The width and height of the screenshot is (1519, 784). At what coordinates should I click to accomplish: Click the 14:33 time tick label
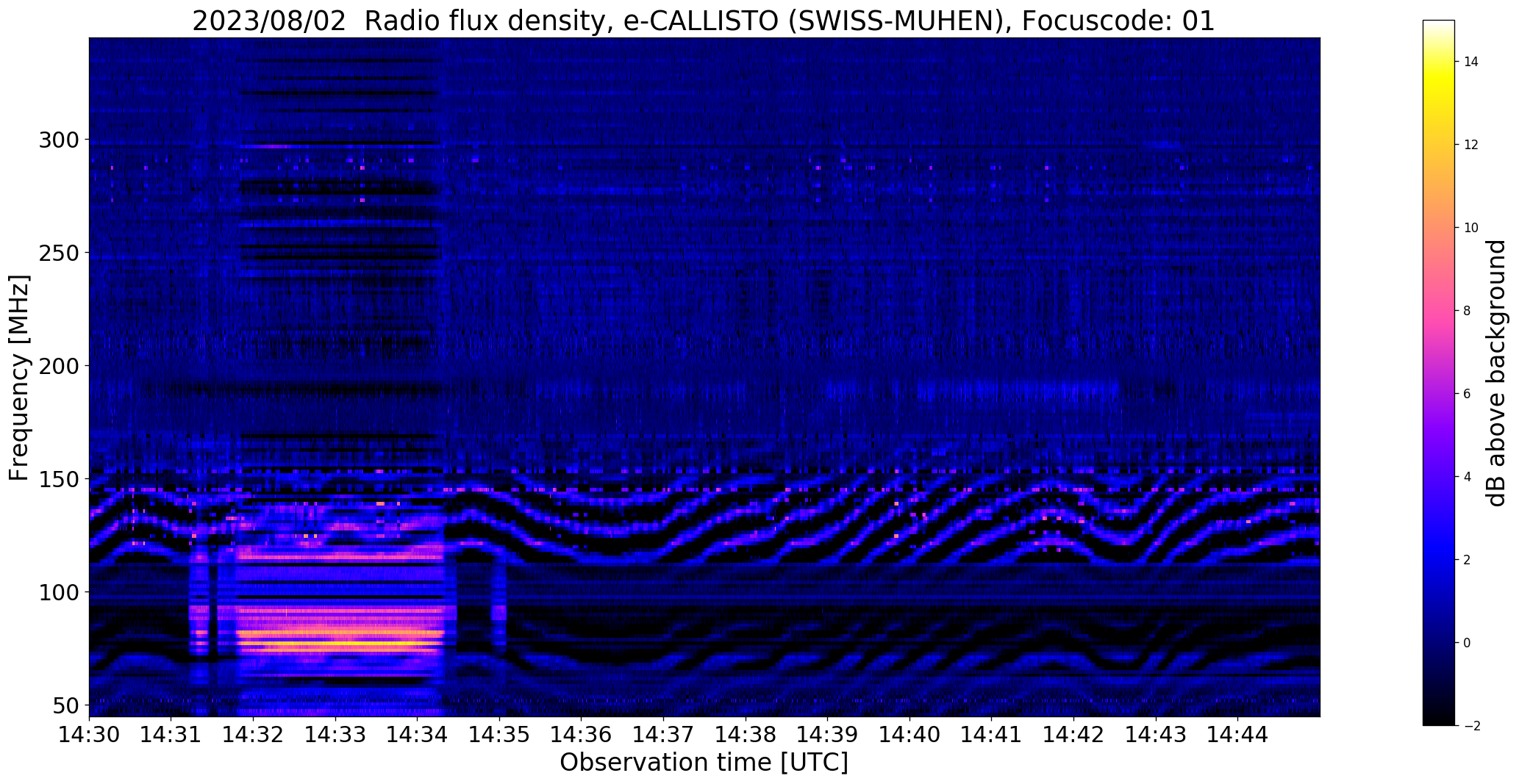[x=335, y=735]
